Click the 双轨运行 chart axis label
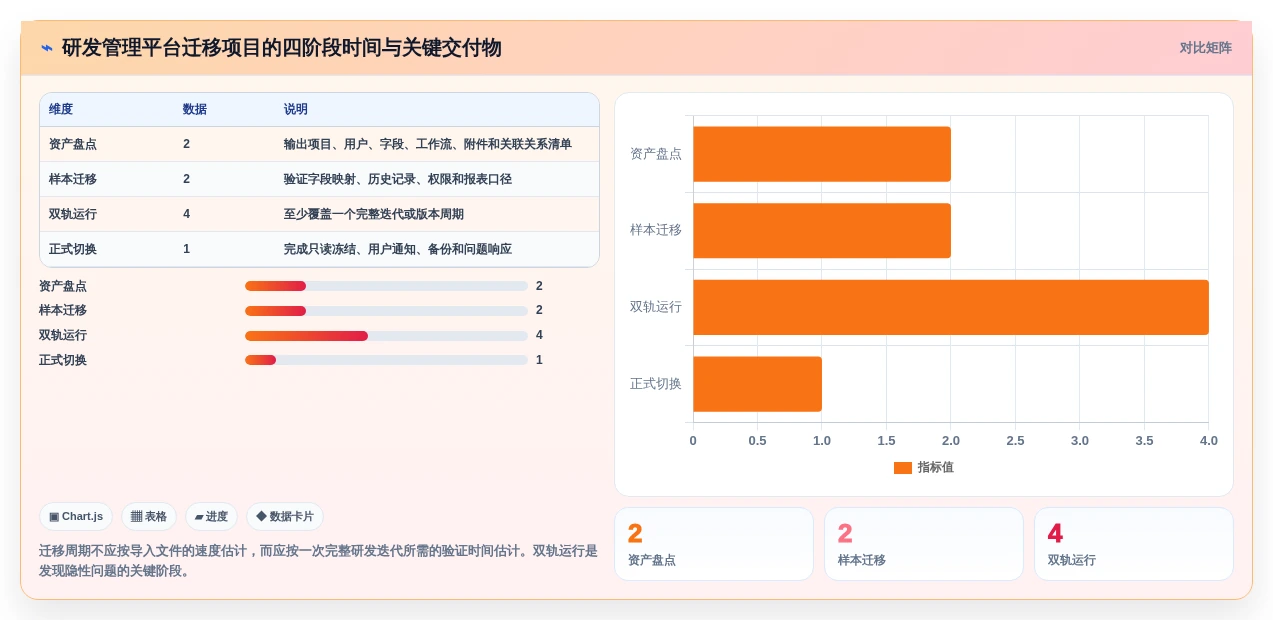This screenshot has height=620, width=1273. click(656, 307)
